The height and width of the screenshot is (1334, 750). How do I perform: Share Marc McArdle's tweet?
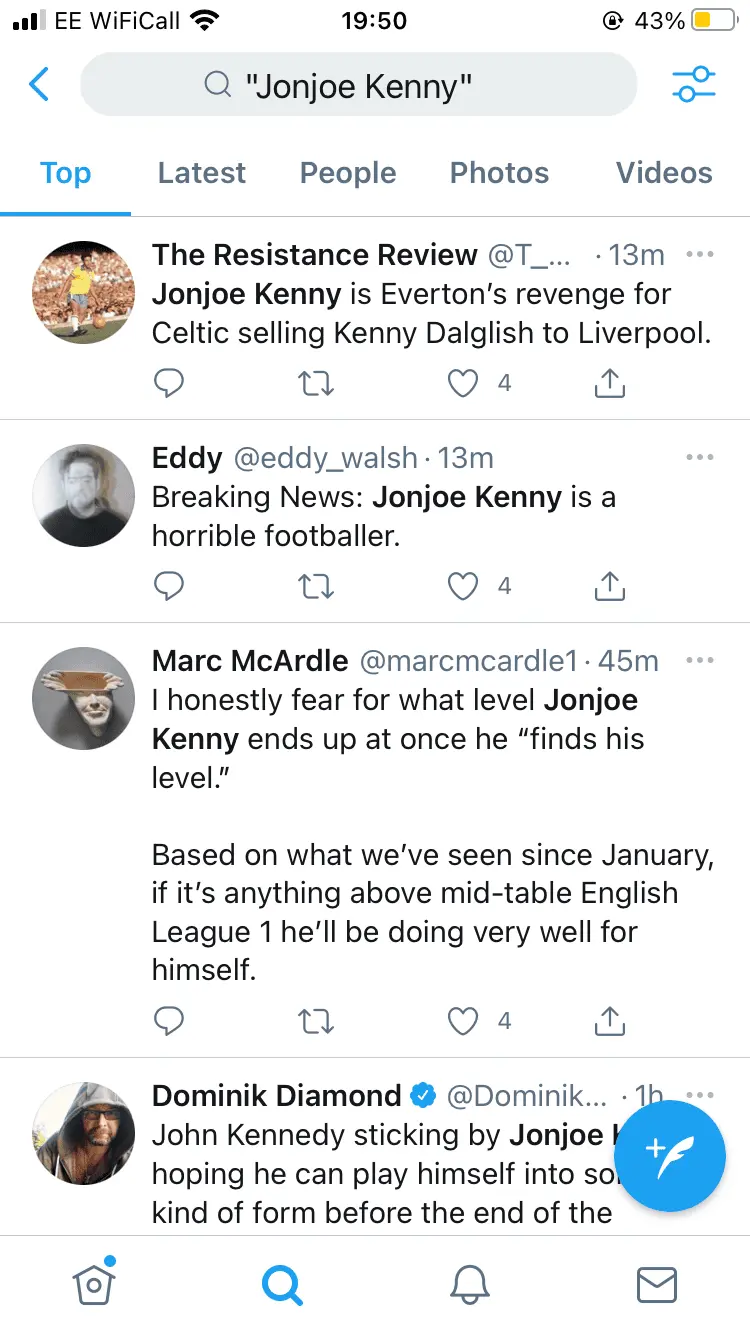[610, 1021]
